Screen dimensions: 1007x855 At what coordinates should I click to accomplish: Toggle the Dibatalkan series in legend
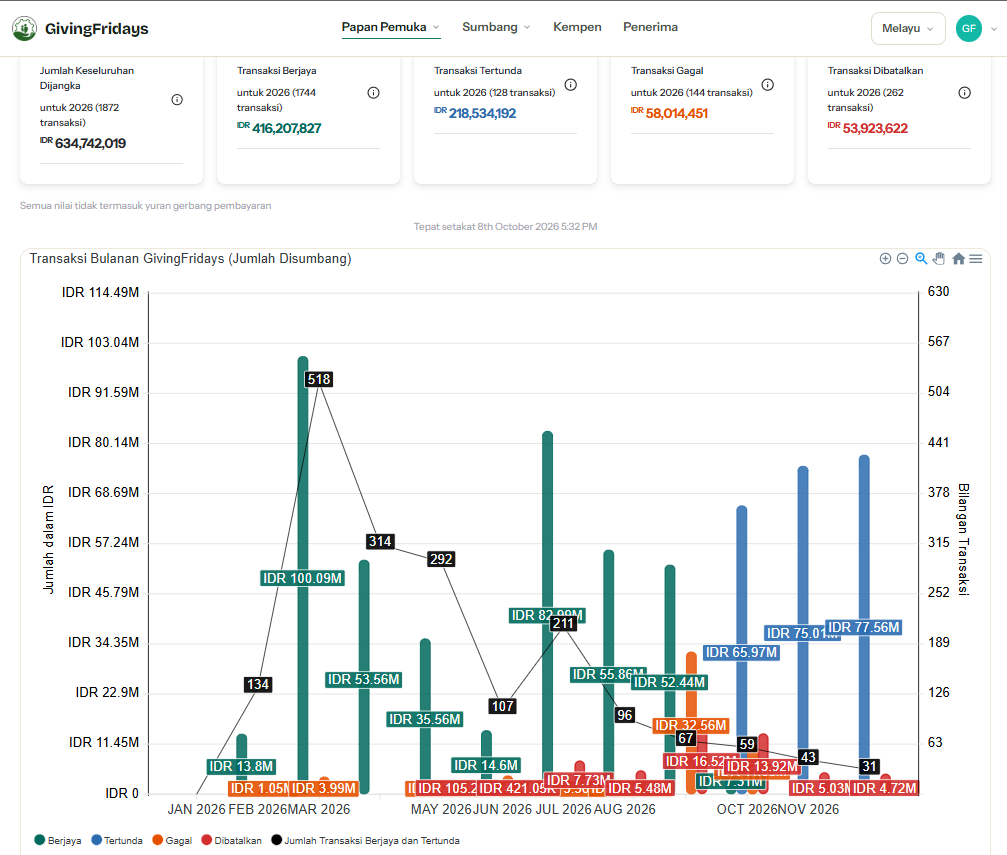[x=231, y=840]
